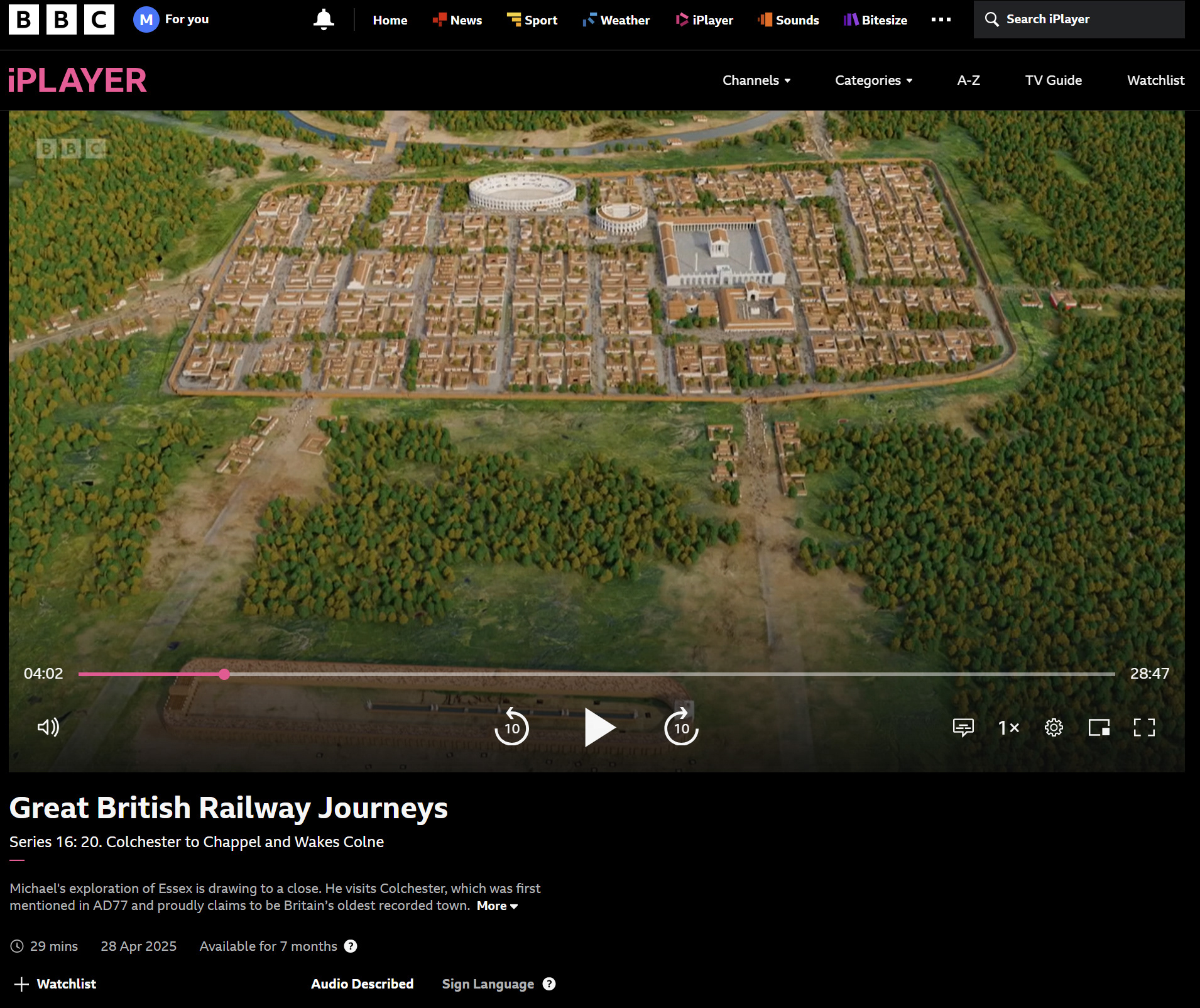
Task: Click the elapsed time 04:02
Action: pos(43,674)
